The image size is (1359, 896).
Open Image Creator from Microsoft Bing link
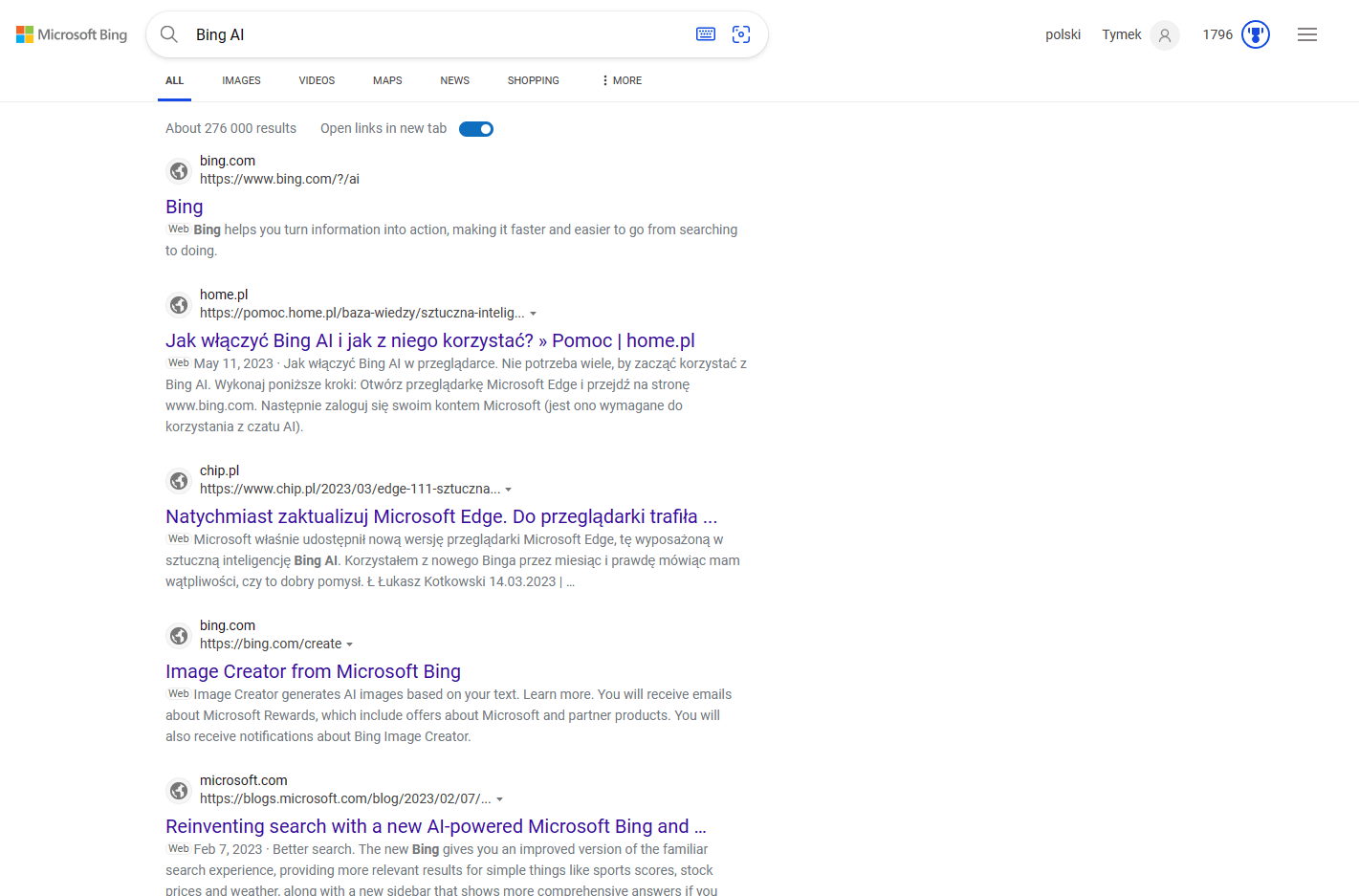313,671
